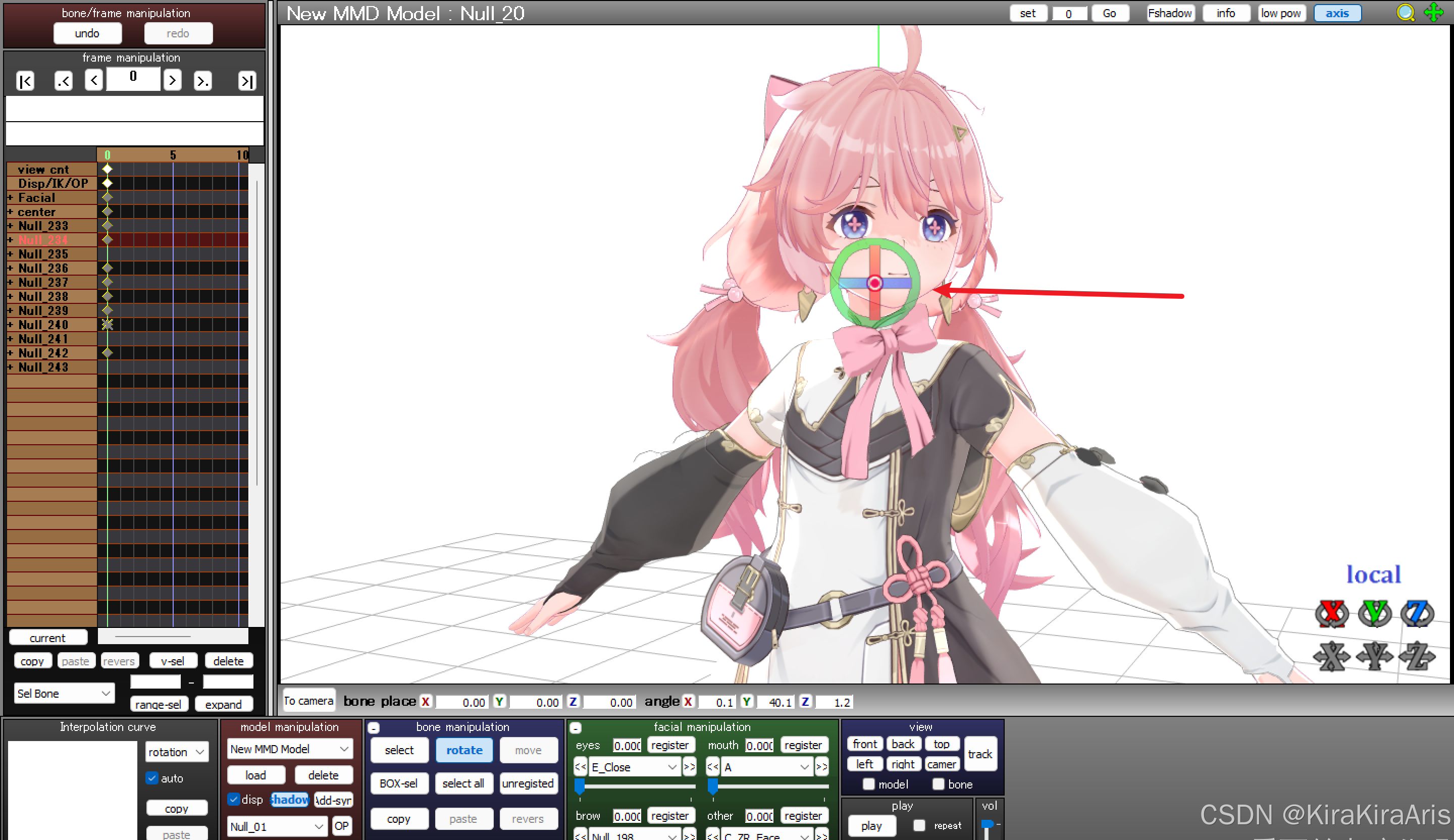Click the Z-axis move icon

click(1417, 657)
